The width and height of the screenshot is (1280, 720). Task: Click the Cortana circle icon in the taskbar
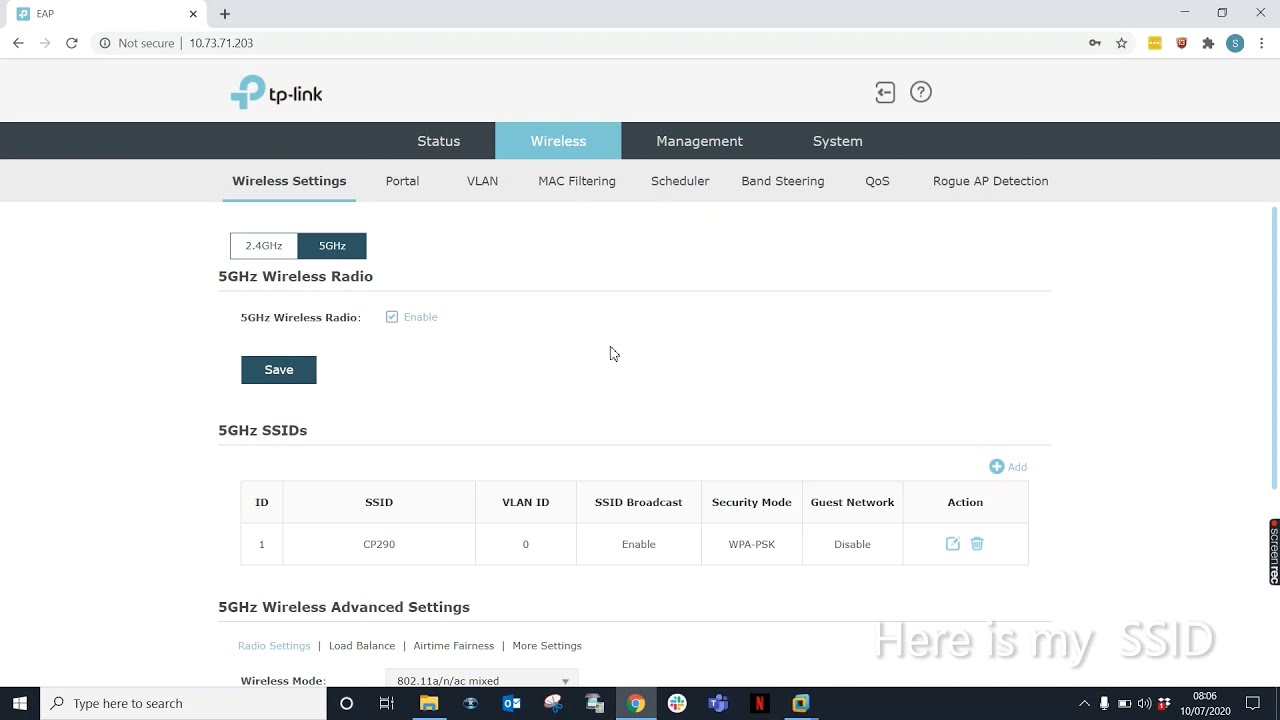point(346,703)
